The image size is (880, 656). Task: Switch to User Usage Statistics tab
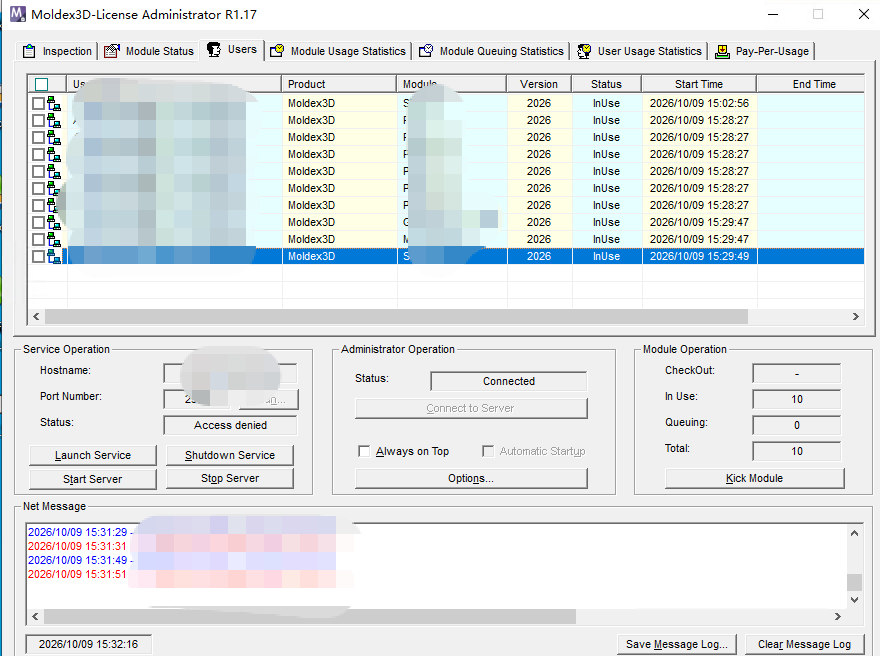pos(639,51)
